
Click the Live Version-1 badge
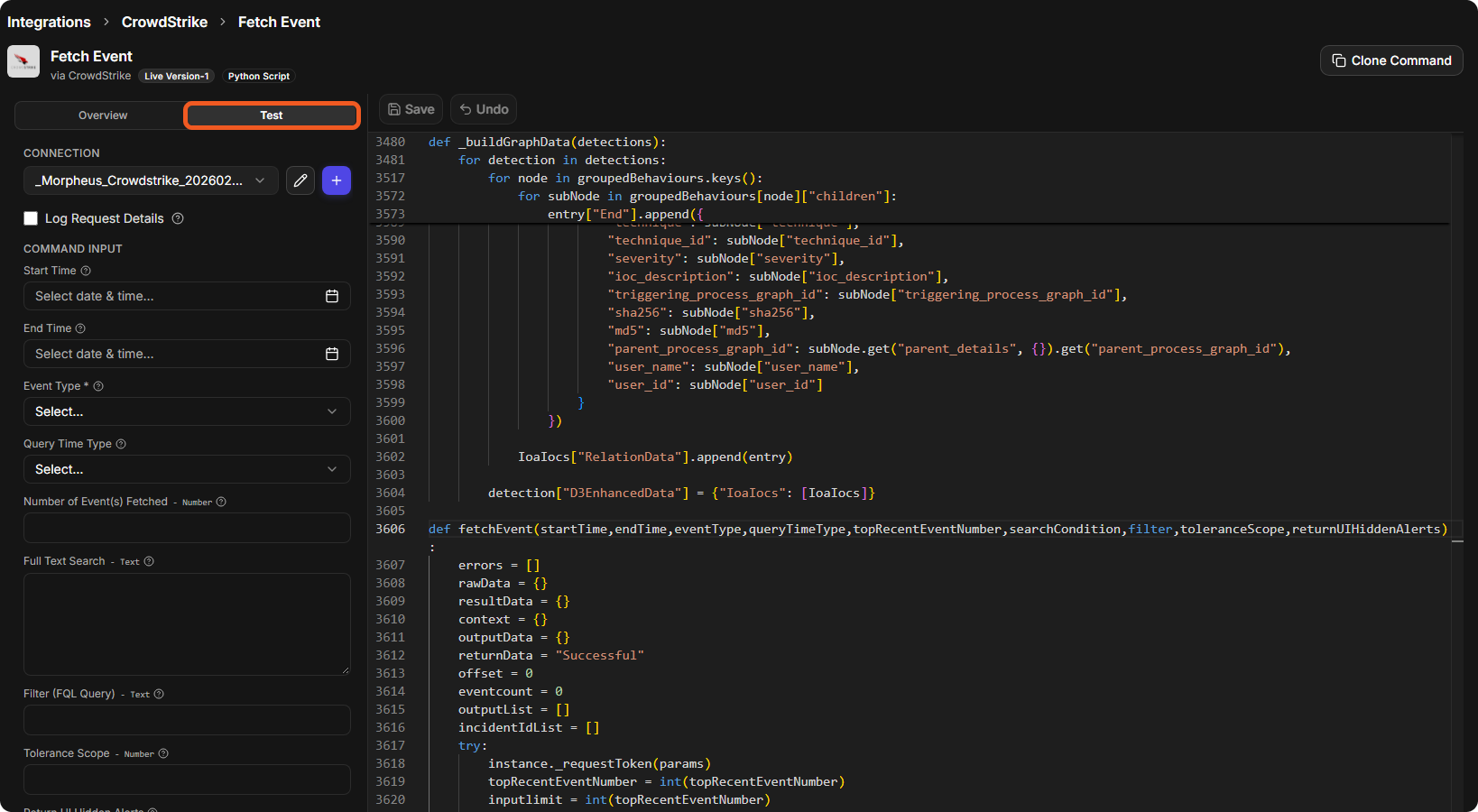[x=177, y=77]
